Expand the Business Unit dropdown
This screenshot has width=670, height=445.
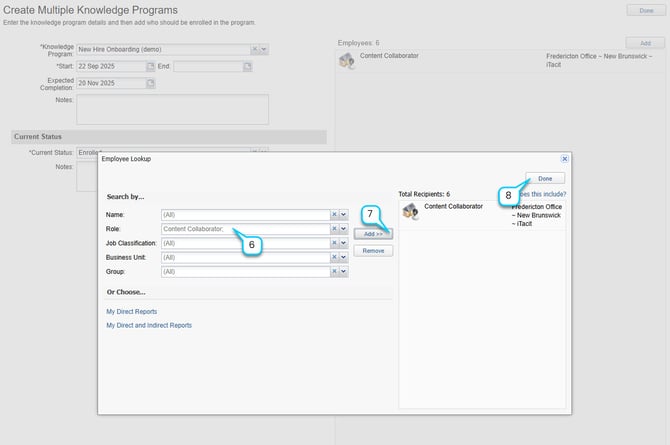pos(344,257)
